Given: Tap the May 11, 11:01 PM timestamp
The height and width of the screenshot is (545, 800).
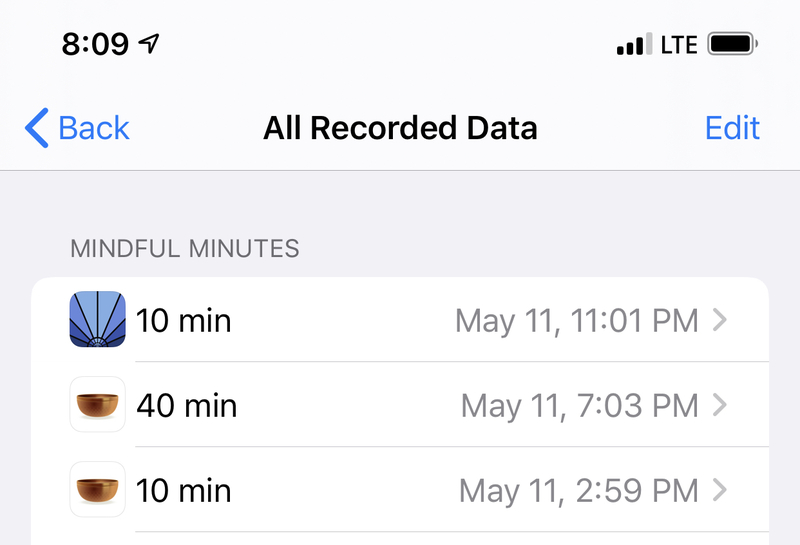Looking at the screenshot, I should (577, 321).
